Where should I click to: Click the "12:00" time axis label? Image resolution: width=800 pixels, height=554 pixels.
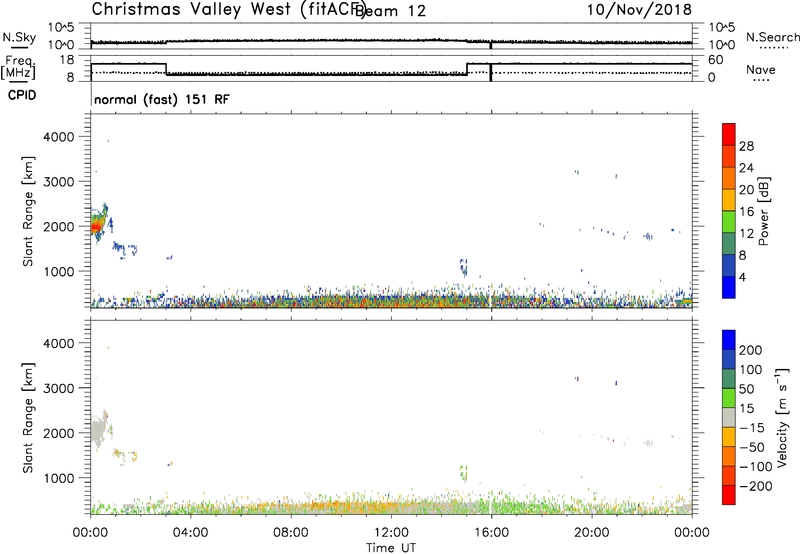pyautogui.click(x=391, y=533)
